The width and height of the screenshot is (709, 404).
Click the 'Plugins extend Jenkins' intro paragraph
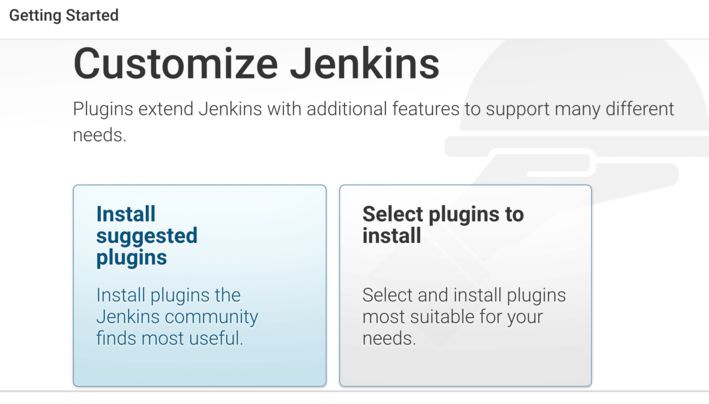[x=373, y=122]
